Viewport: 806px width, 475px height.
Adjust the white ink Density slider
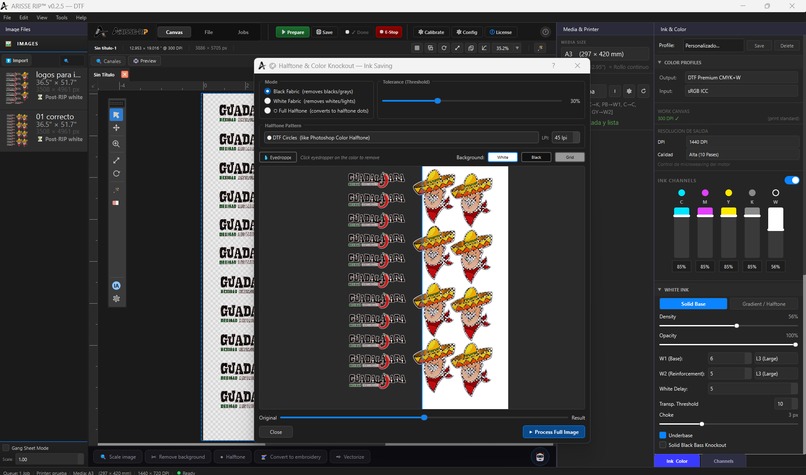(x=737, y=325)
